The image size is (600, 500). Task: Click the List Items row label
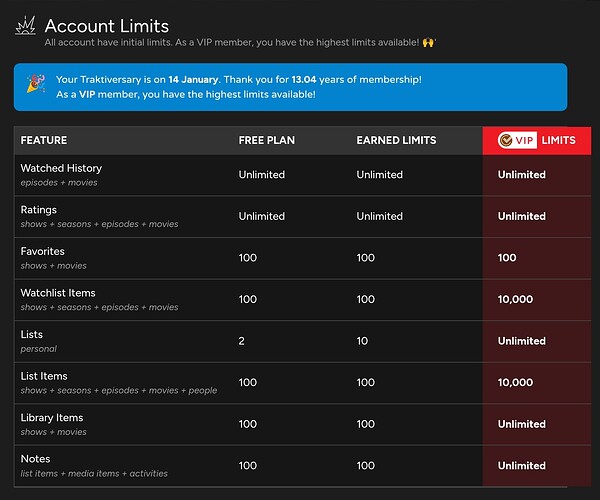(x=44, y=376)
